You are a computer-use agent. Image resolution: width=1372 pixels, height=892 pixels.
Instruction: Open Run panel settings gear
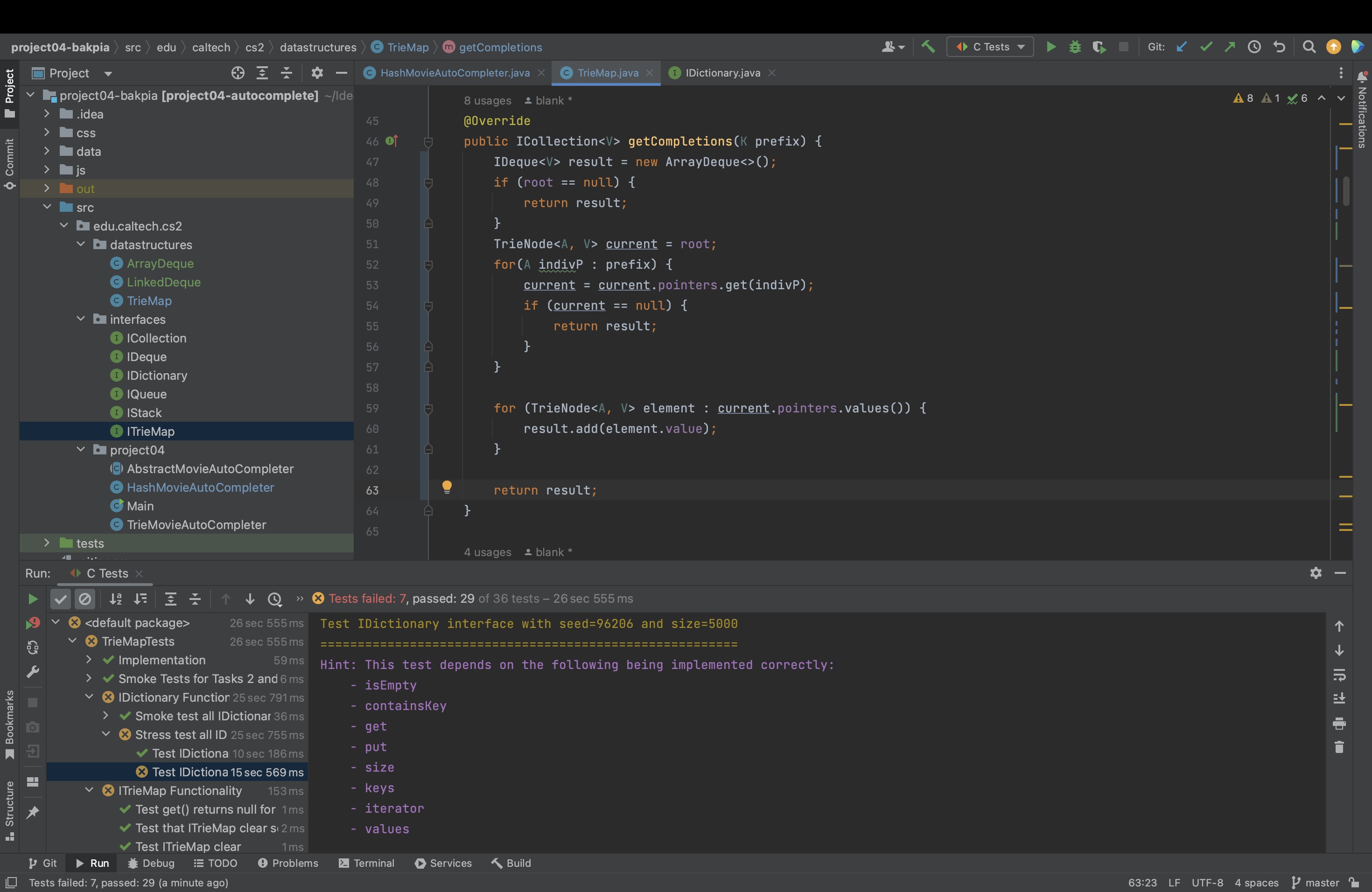(1316, 573)
